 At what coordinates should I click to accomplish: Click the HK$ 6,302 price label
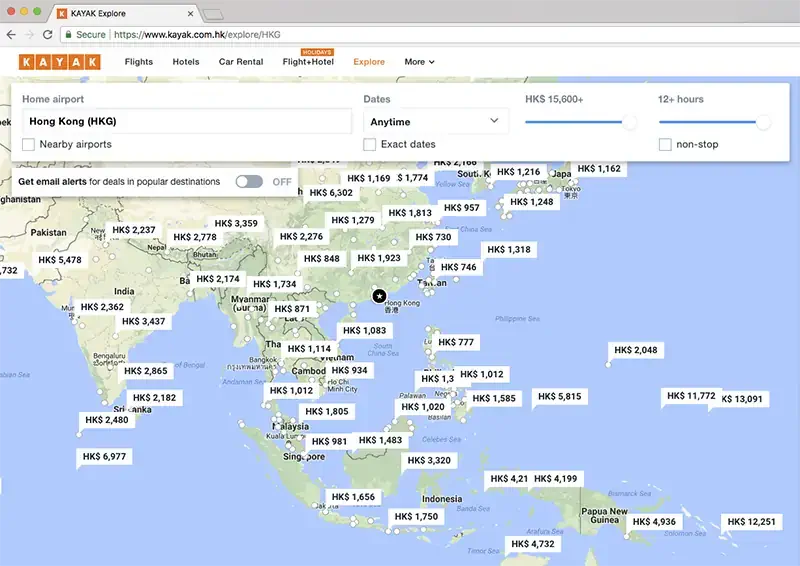tap(331, 193)
